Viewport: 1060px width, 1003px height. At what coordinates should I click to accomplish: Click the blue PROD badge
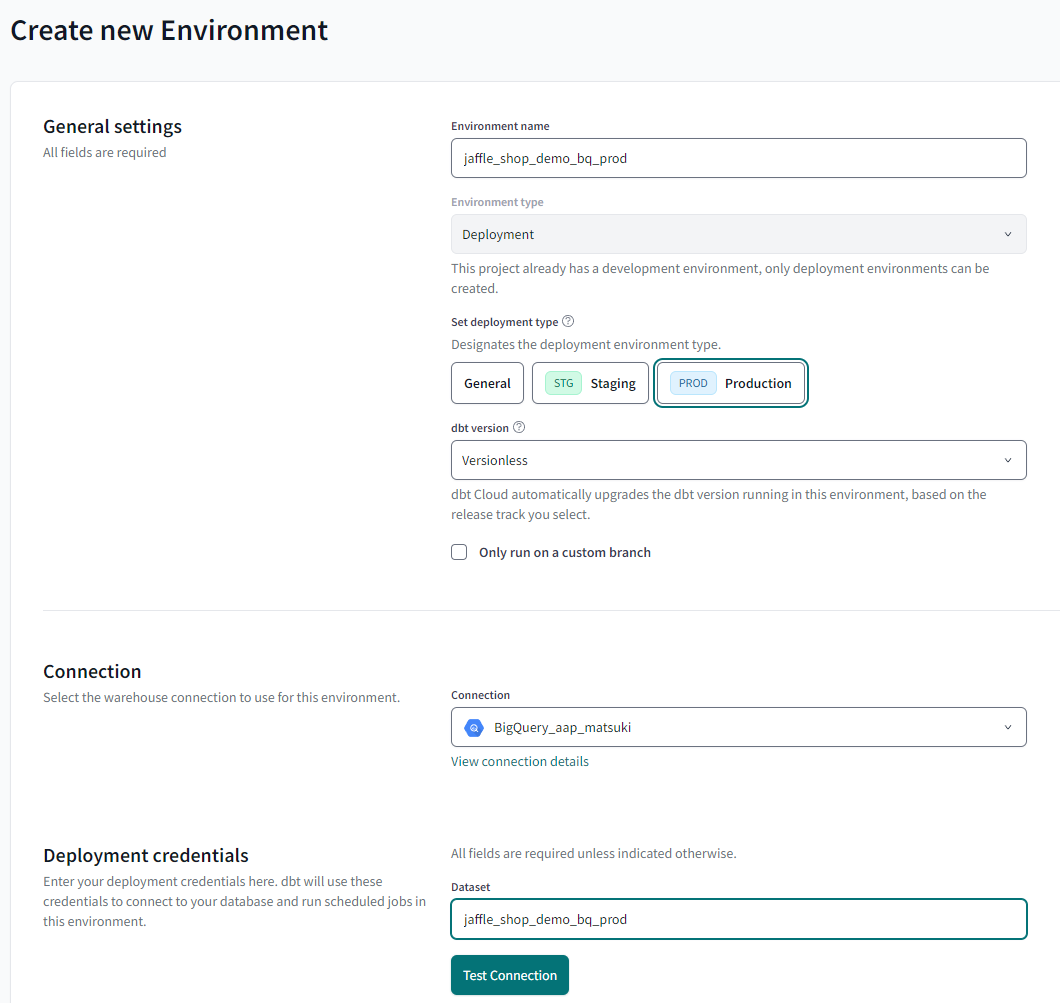point(693,383)
